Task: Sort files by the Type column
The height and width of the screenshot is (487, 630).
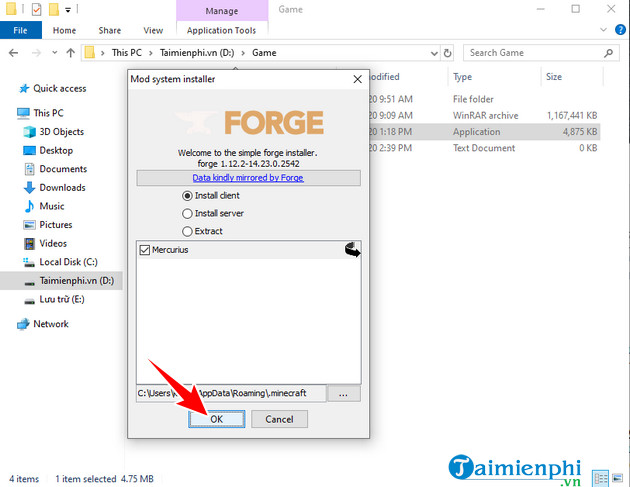Action: [462, 77]
